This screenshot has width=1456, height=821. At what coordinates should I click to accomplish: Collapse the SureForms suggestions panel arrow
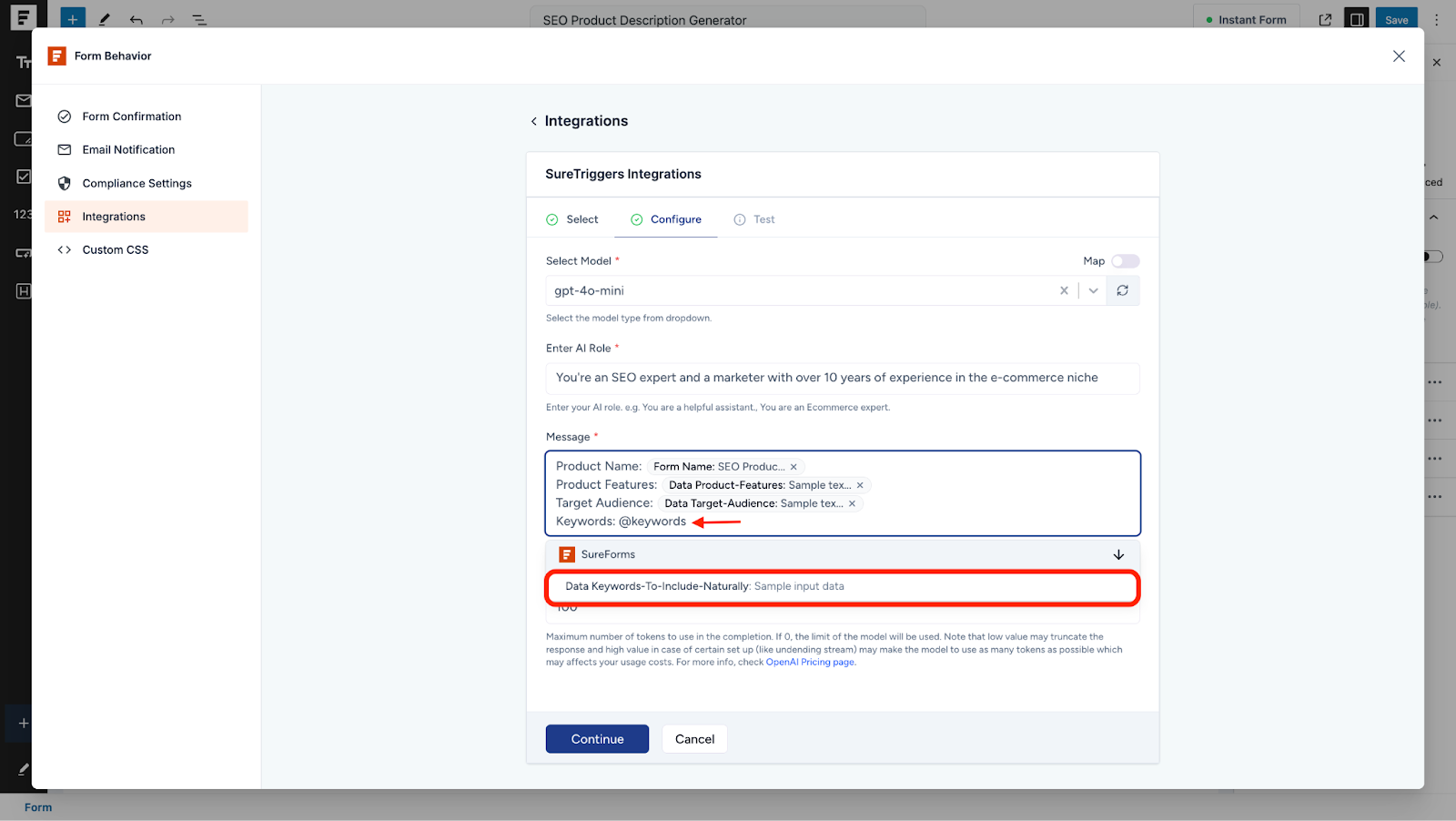(x=1116, y=554)
